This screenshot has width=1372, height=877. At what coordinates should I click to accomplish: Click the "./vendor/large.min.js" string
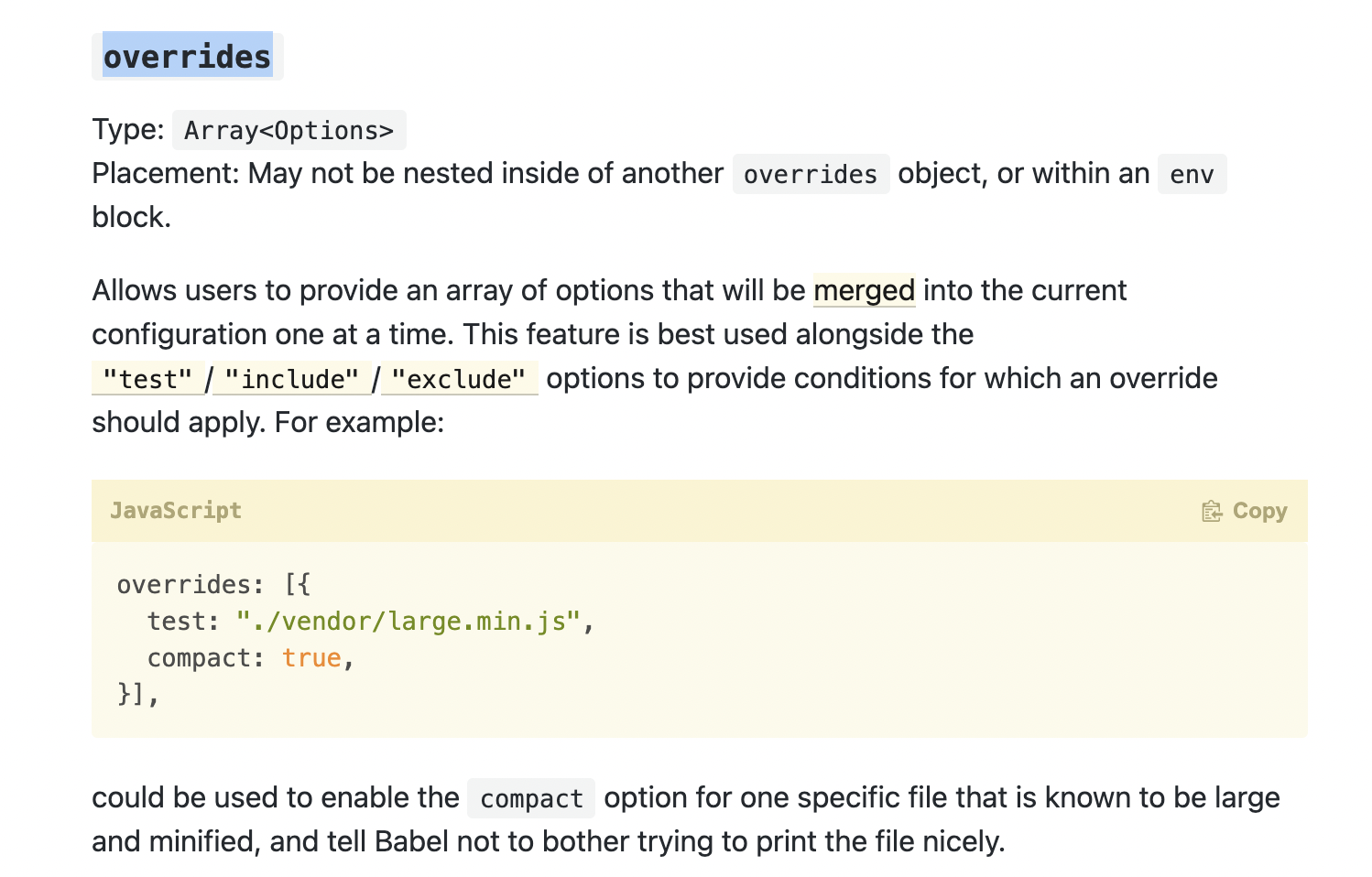click(408, 622)
